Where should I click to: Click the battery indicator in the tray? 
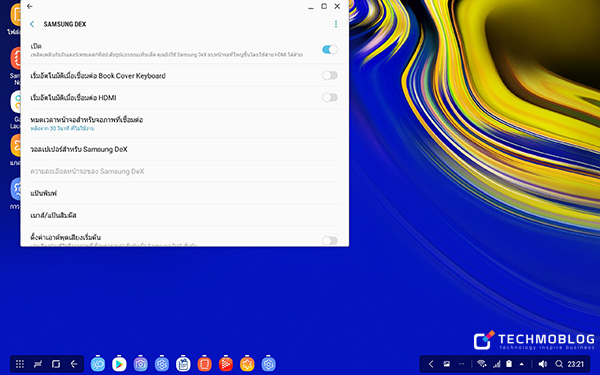click(x=509, y=364)
